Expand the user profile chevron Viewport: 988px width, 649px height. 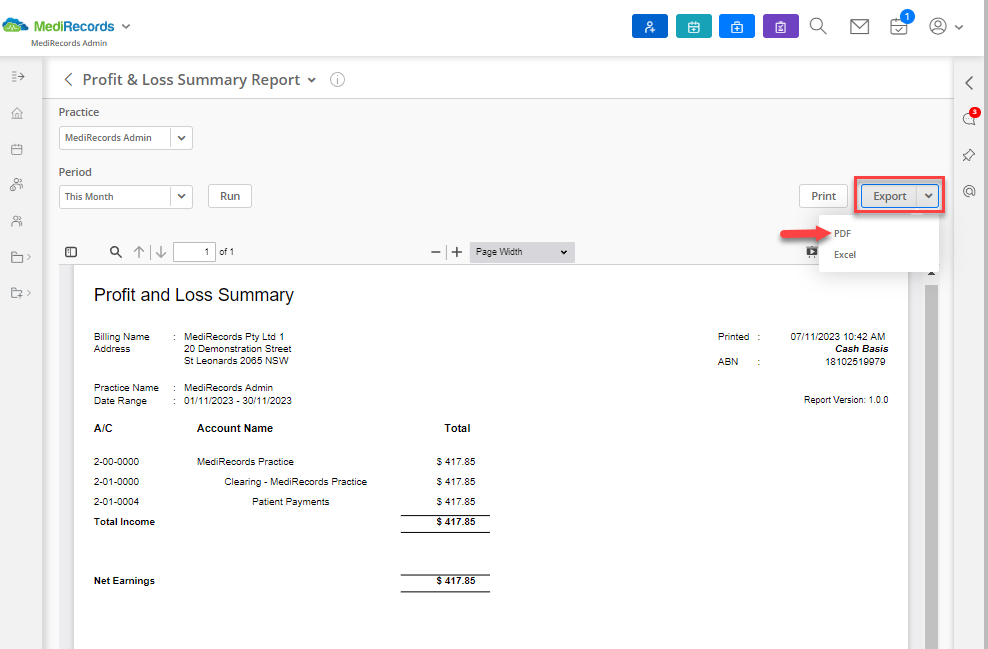959,27
